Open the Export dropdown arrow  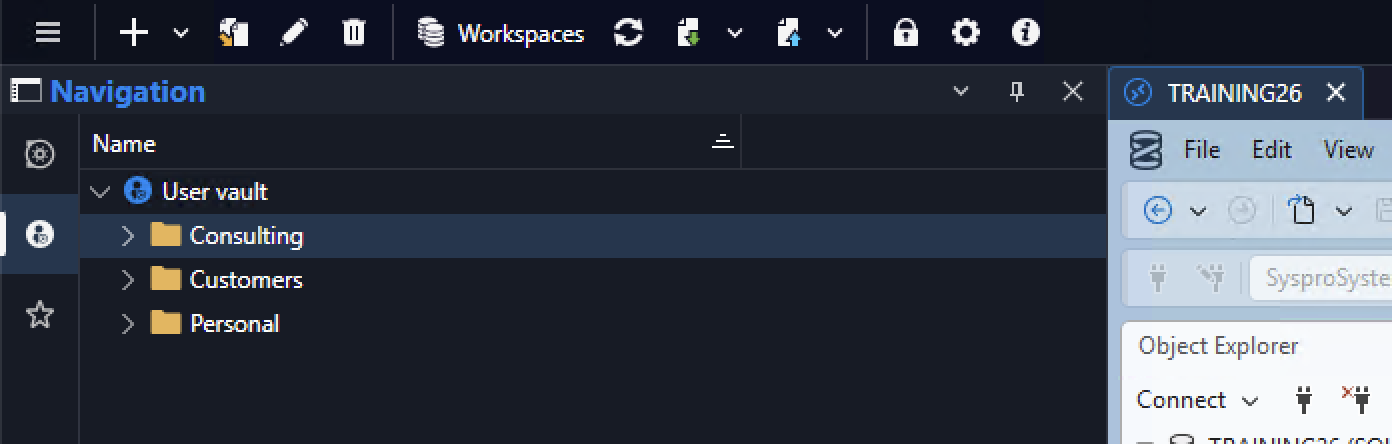(835, 33)
